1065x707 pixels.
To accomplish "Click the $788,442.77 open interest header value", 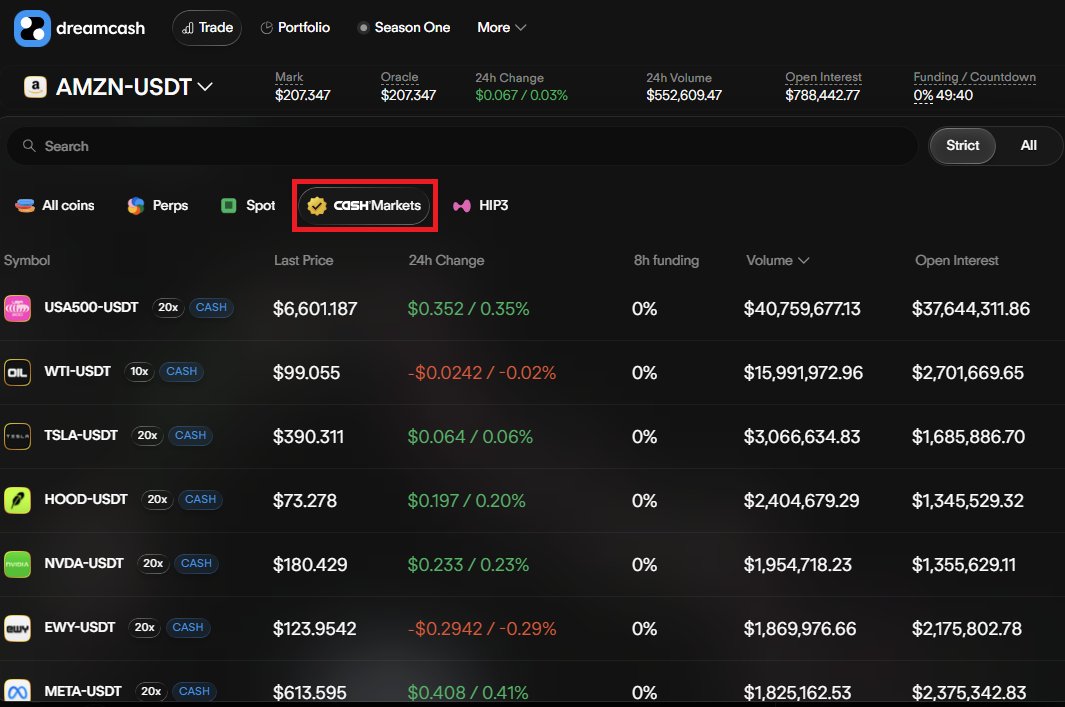I will [x=823, y=95].
